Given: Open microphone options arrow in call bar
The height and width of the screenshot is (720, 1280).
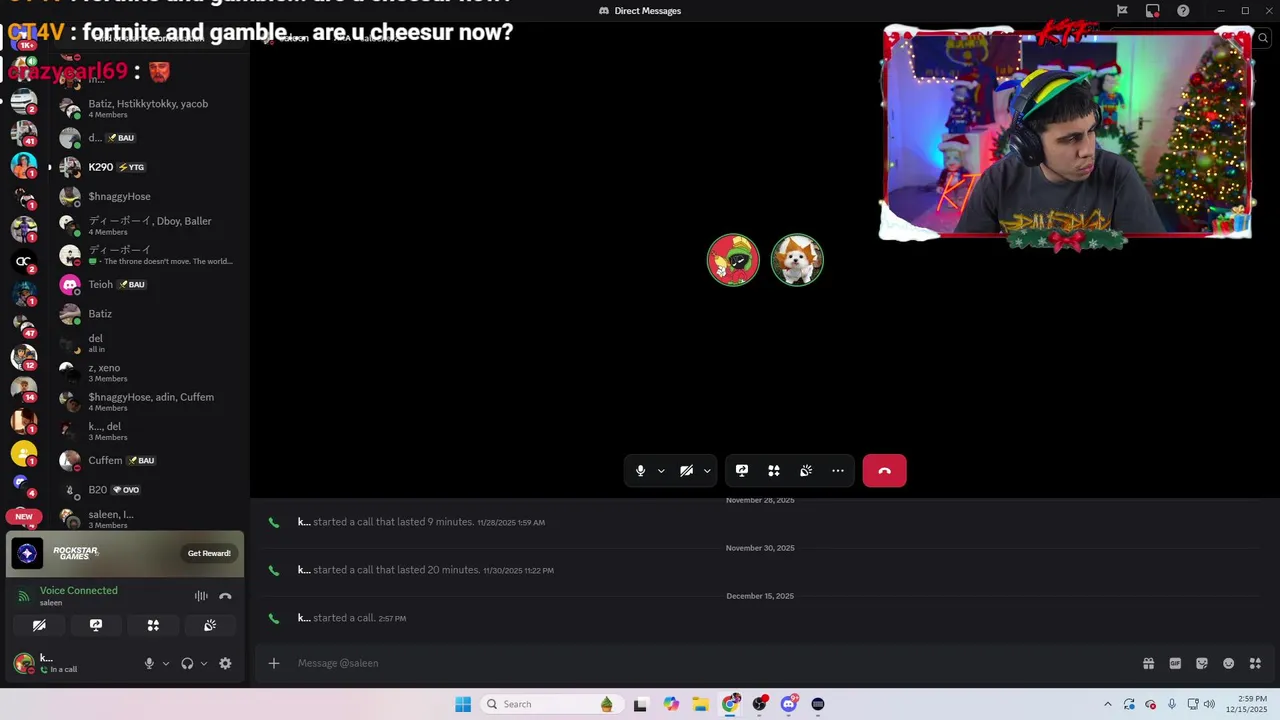Looking at the screenshot, I should coord(661,471).
